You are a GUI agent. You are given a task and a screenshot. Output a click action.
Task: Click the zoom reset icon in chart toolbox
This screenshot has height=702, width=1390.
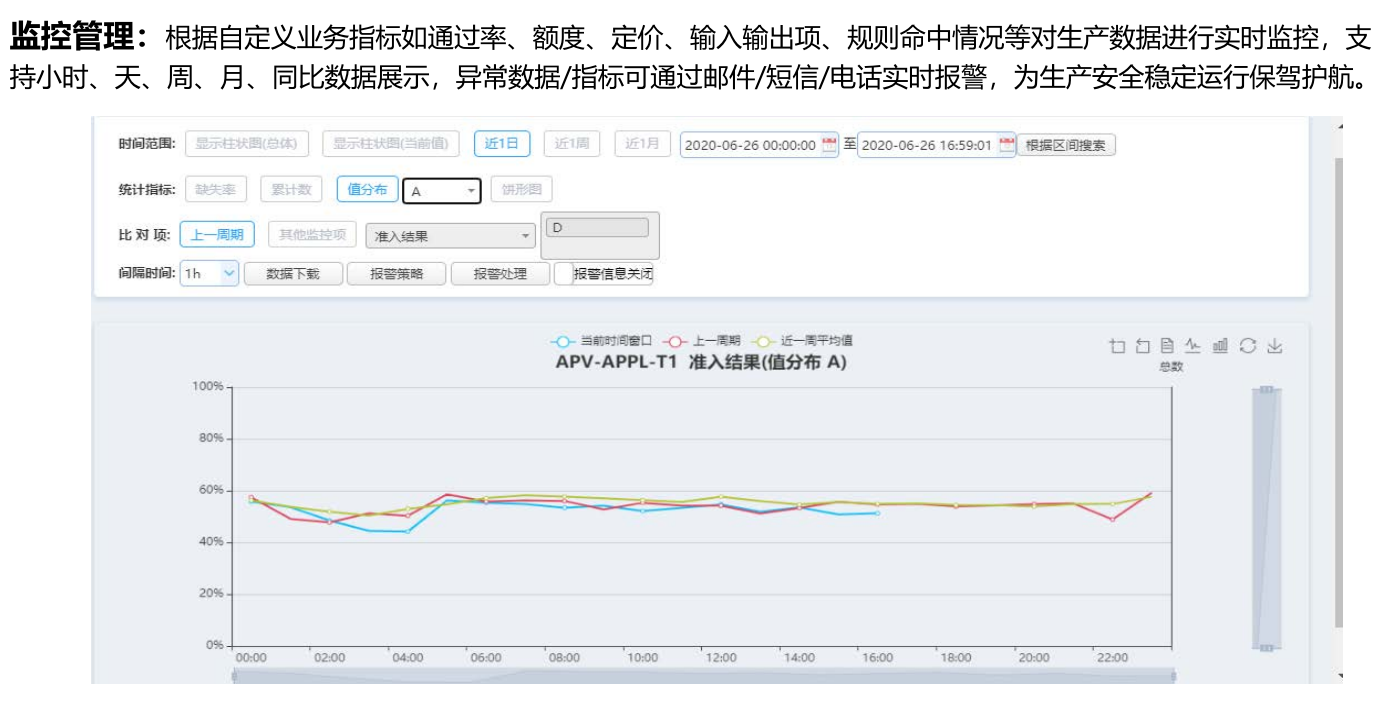coord(1143,346)
